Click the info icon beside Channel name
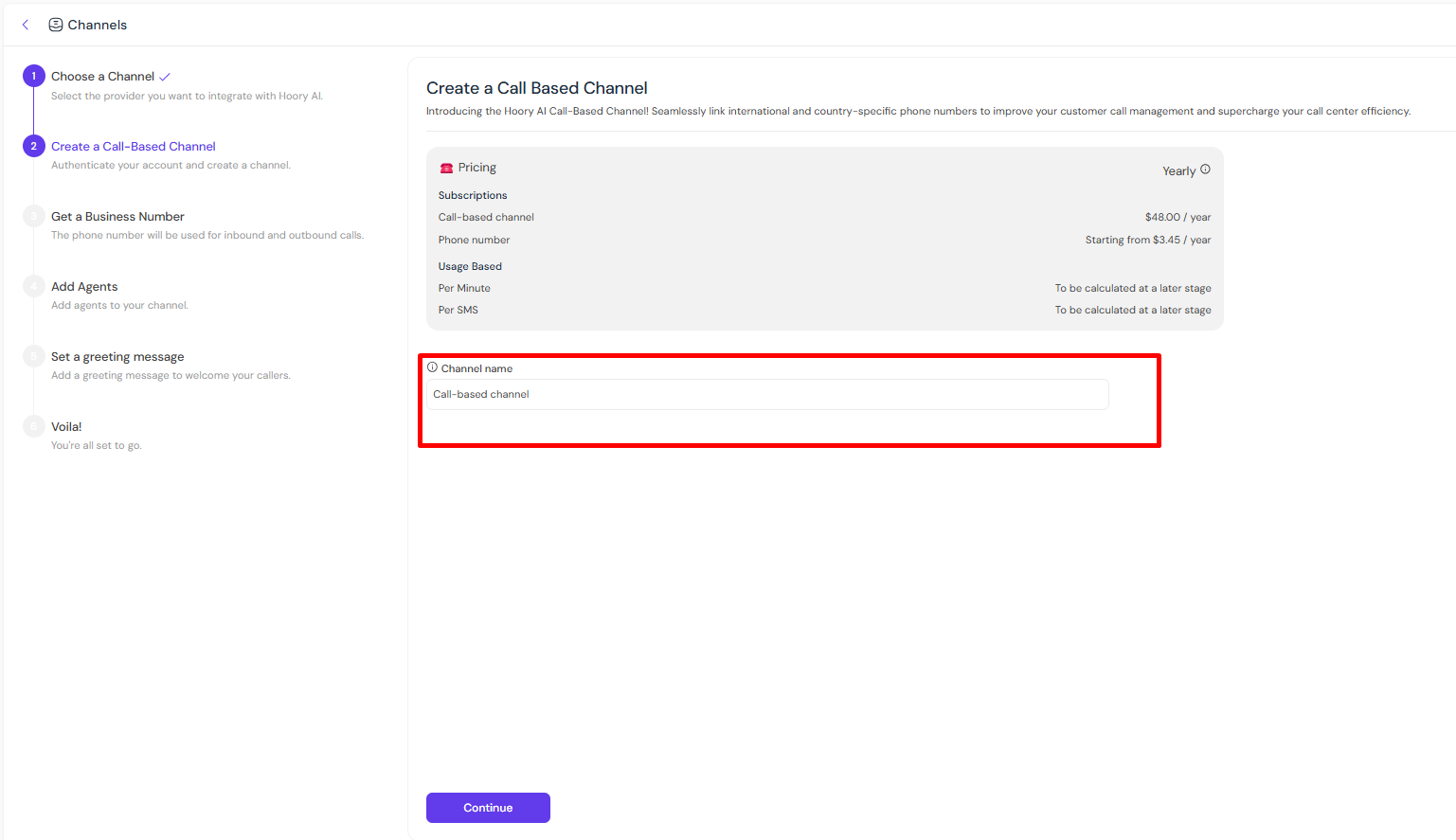Viewport: 1456px width, 840px height. click(x=432, y=367)
